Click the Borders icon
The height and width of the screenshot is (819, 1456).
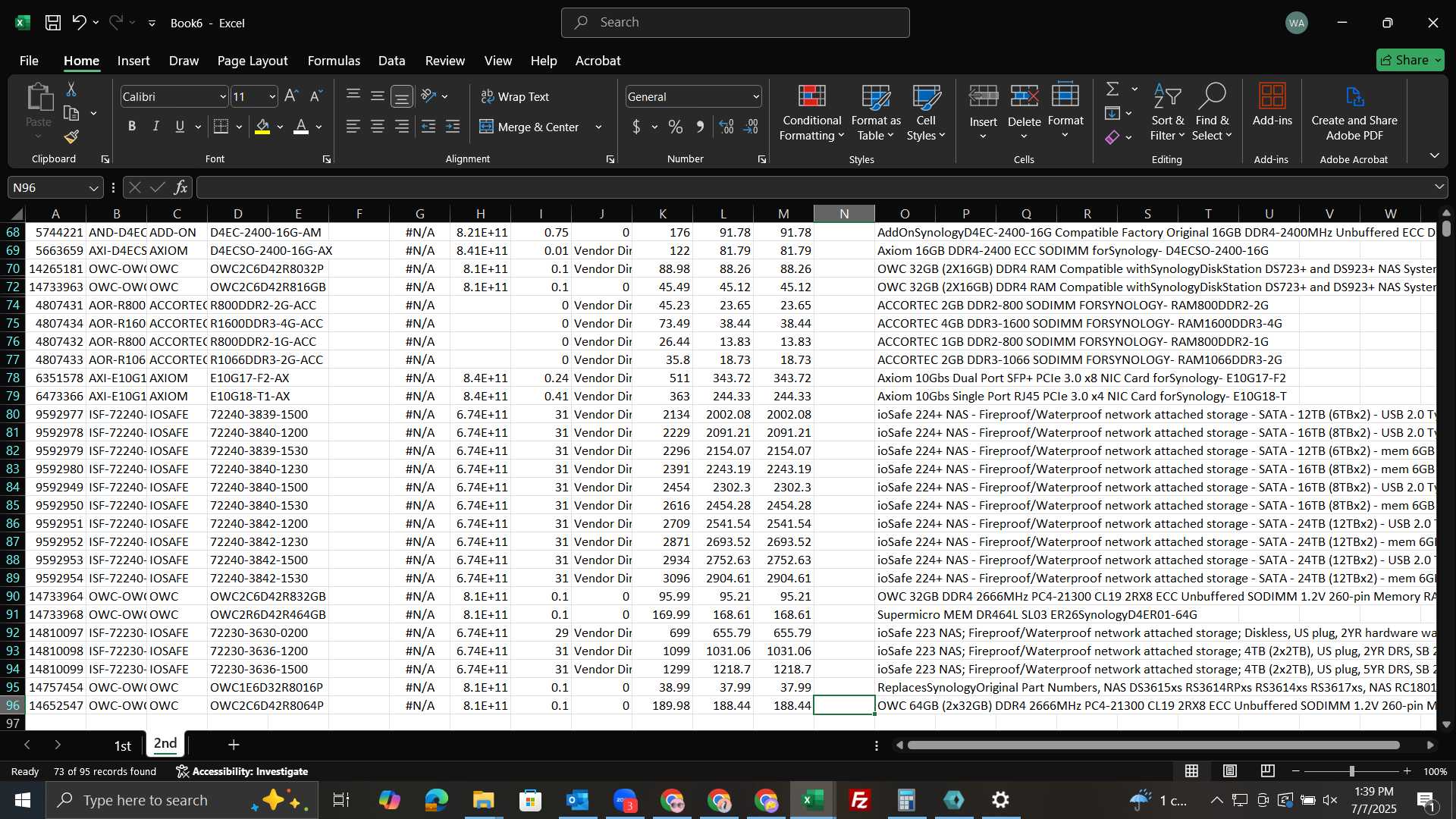point(221,127)
